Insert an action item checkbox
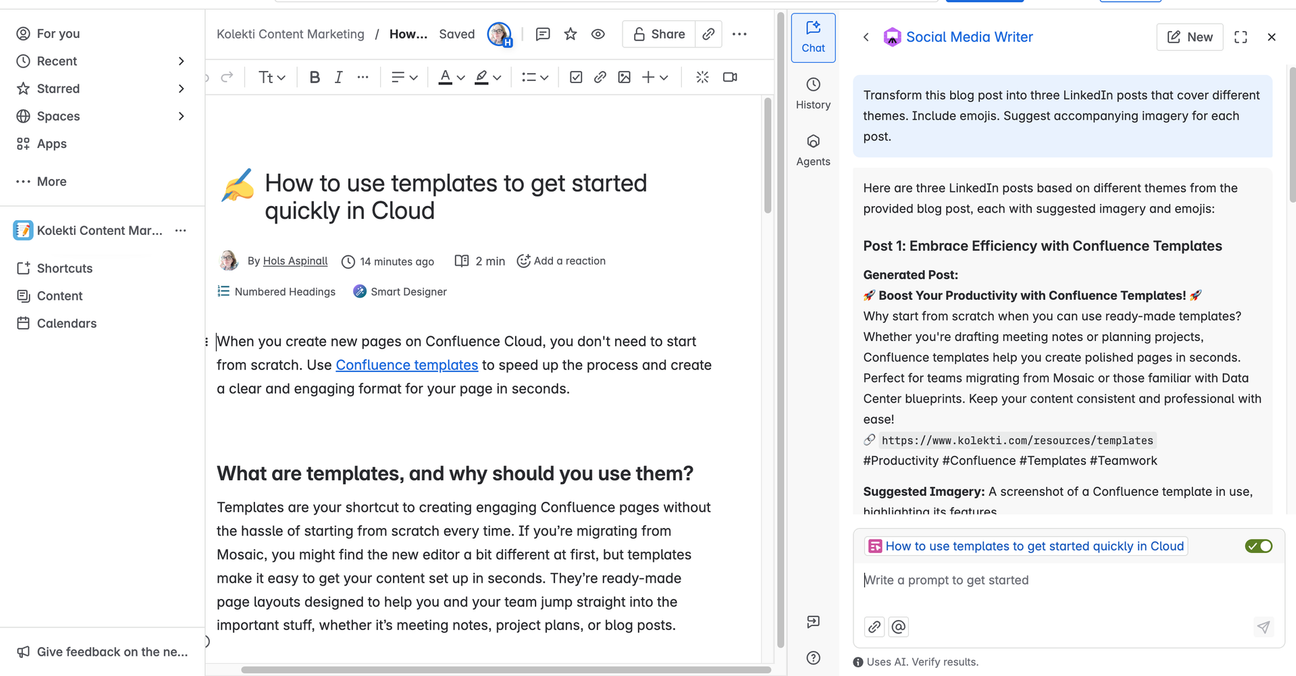Image resolution: width=1296 pixels, height=676 pixels. 576,77
